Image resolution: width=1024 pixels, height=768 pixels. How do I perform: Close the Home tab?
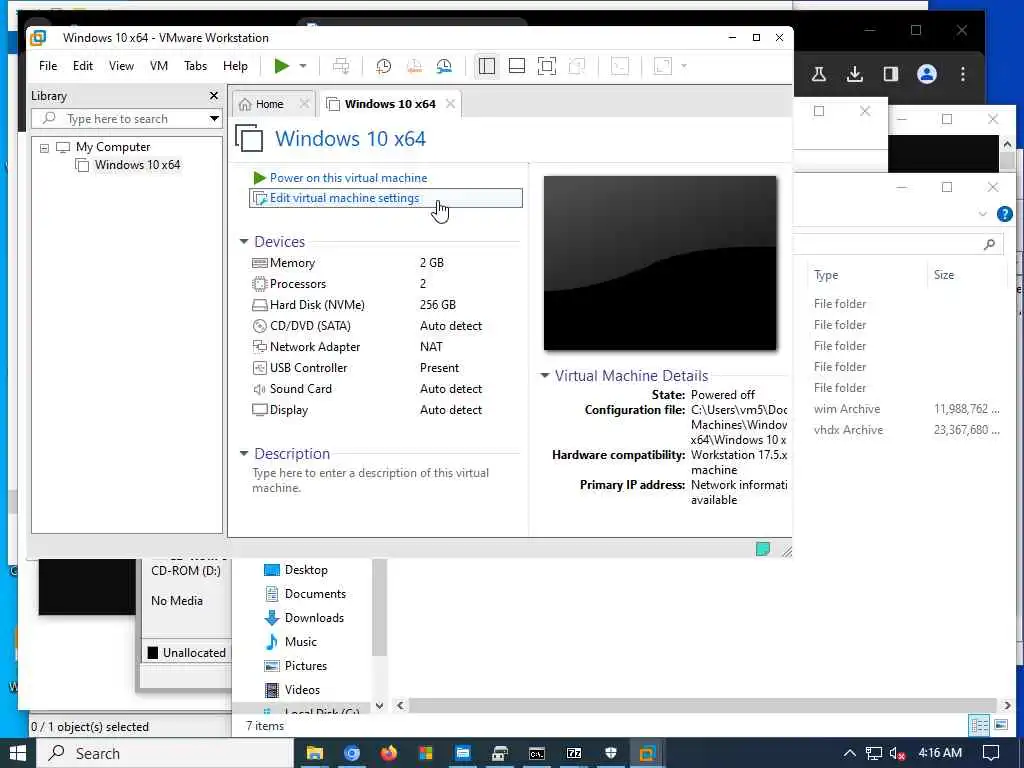[x=304, y=104]
